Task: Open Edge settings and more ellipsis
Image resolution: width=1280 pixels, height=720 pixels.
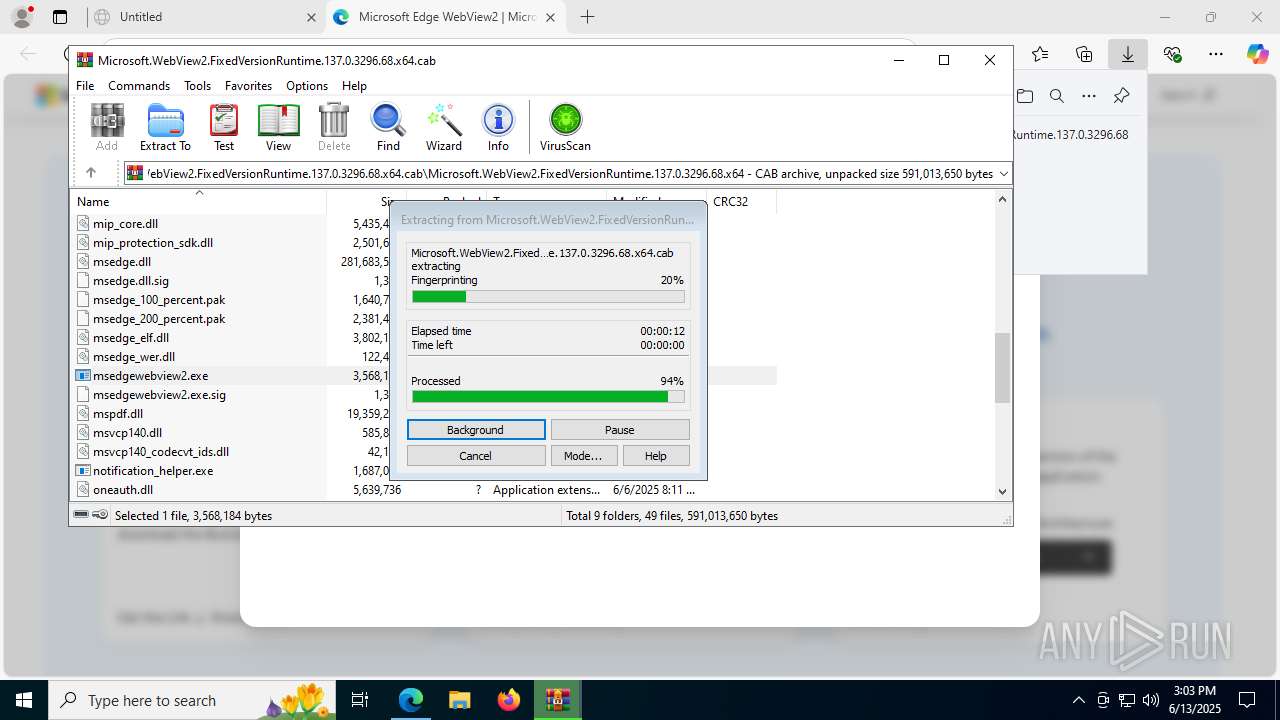Action: click(1216, 54)
